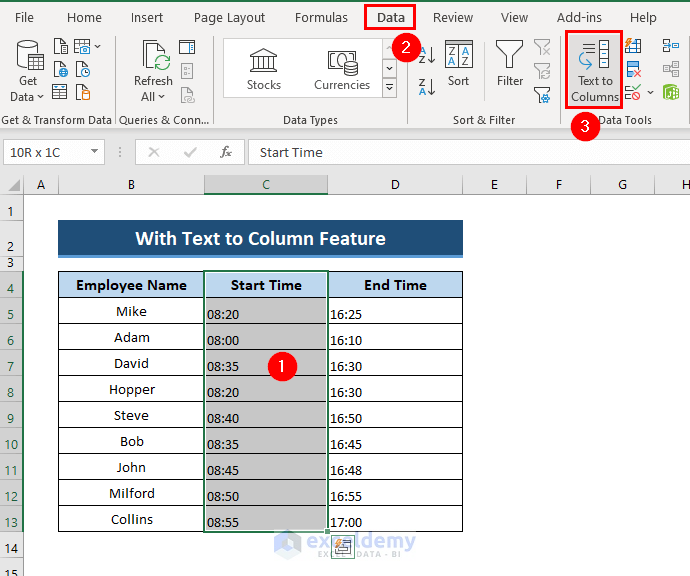Expand the Data Types gallery

coord(390,89)
